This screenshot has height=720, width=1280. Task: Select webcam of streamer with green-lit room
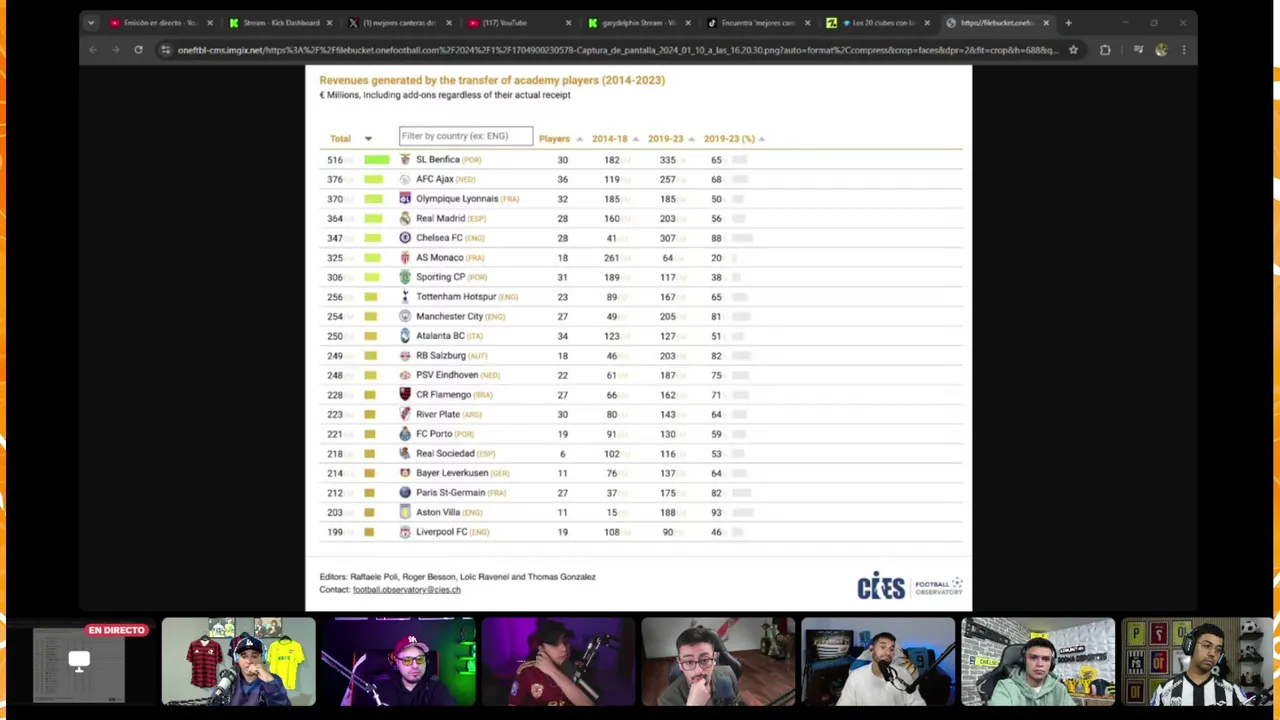[x=398, y=662]
